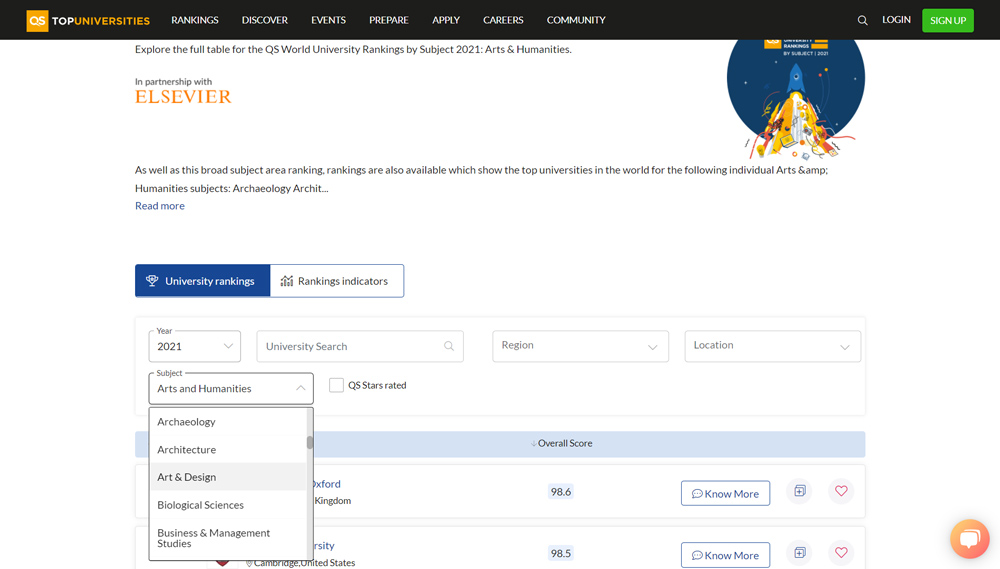This screenshot has height=569, width=1000.
Task: Open the PREPARE menu
Action: pos(388,20)
